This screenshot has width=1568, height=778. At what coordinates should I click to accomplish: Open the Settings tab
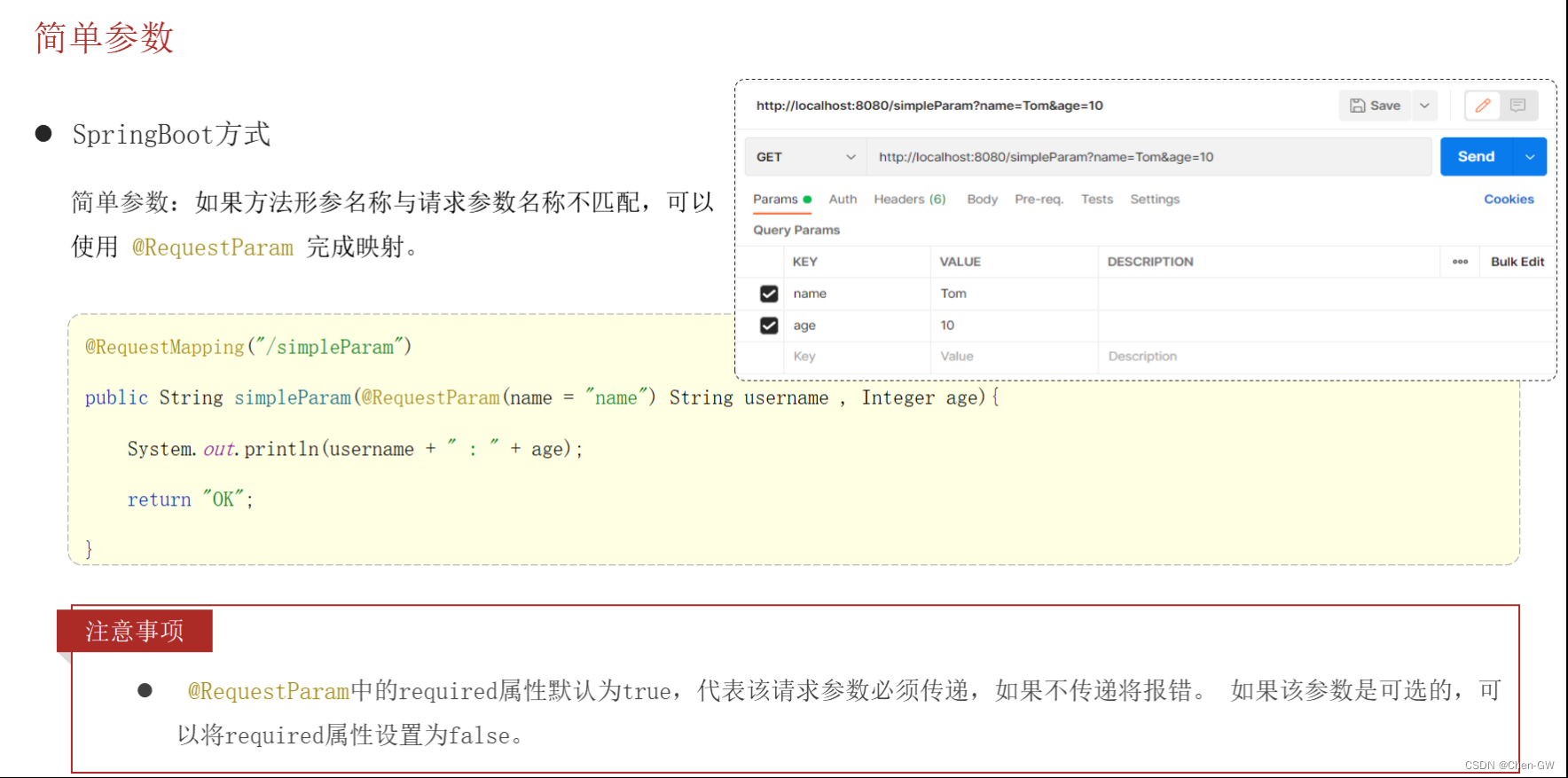point(1155,200)
